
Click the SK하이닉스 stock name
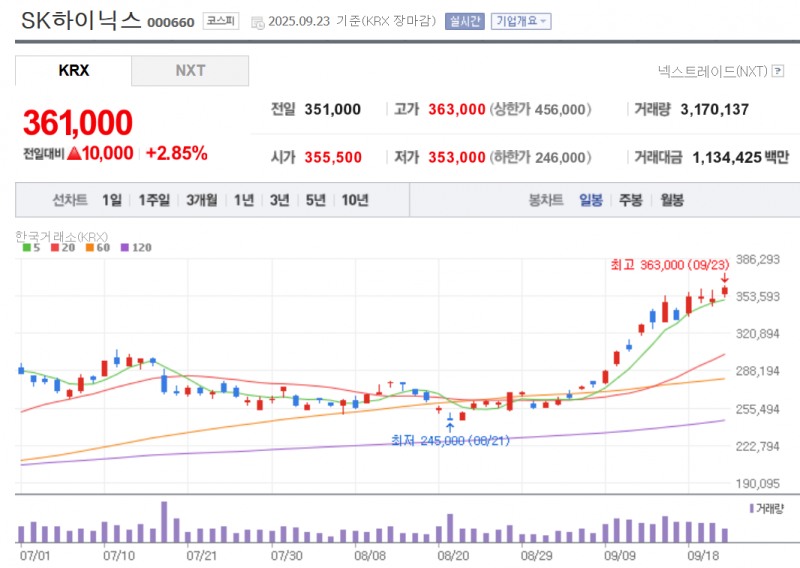[x=81, y=21]
